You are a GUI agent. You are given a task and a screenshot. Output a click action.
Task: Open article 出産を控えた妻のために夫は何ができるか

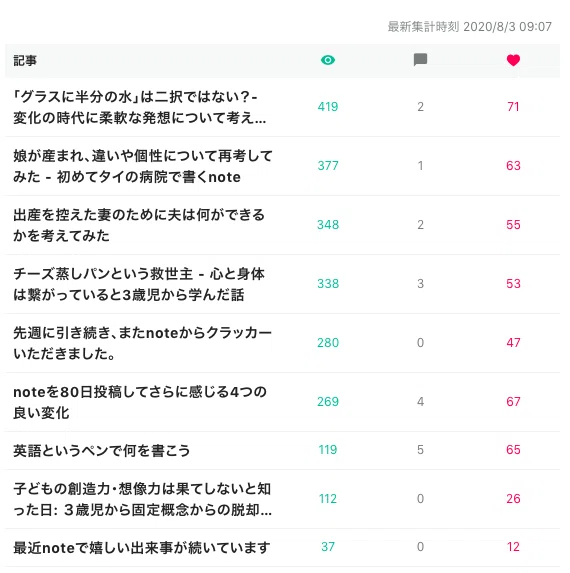pyautogui.click(x=139, y=225)
